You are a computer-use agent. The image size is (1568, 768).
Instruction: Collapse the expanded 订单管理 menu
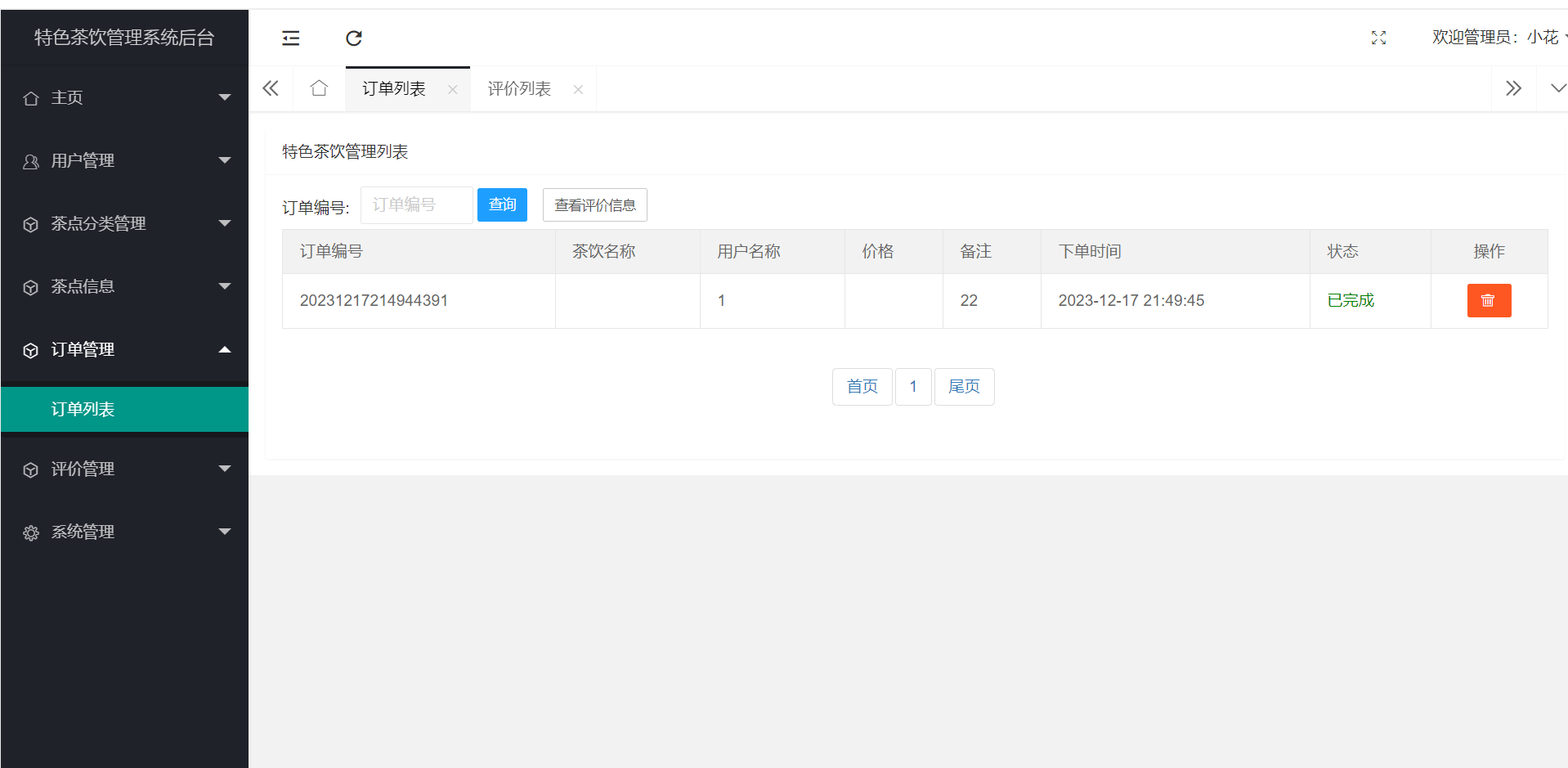(225, 349)
